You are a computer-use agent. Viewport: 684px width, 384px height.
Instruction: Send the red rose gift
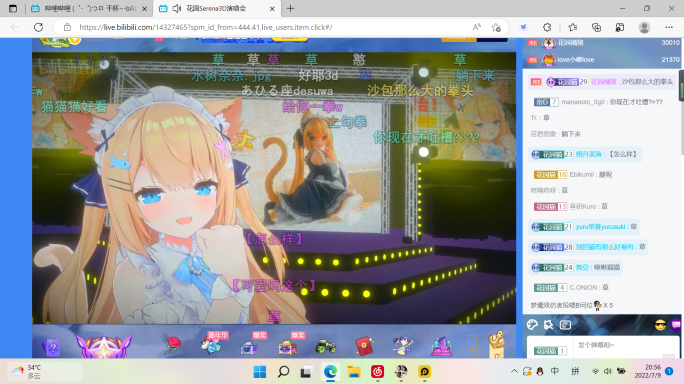pos(173,345)
